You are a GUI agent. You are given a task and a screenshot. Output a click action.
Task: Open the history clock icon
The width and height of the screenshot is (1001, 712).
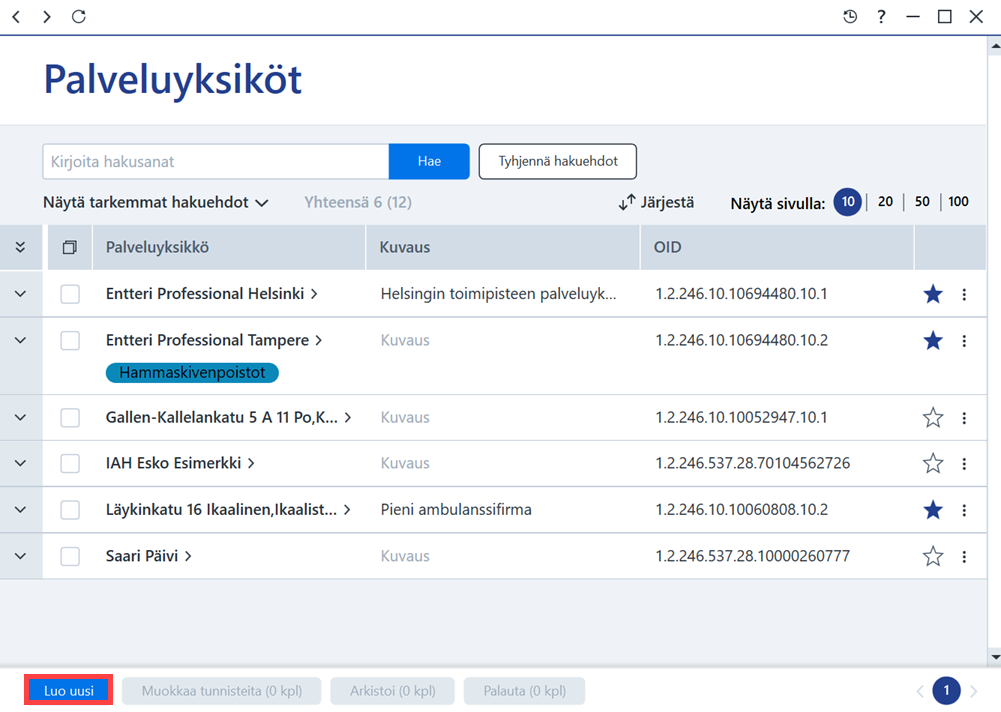tap(850, 17)
